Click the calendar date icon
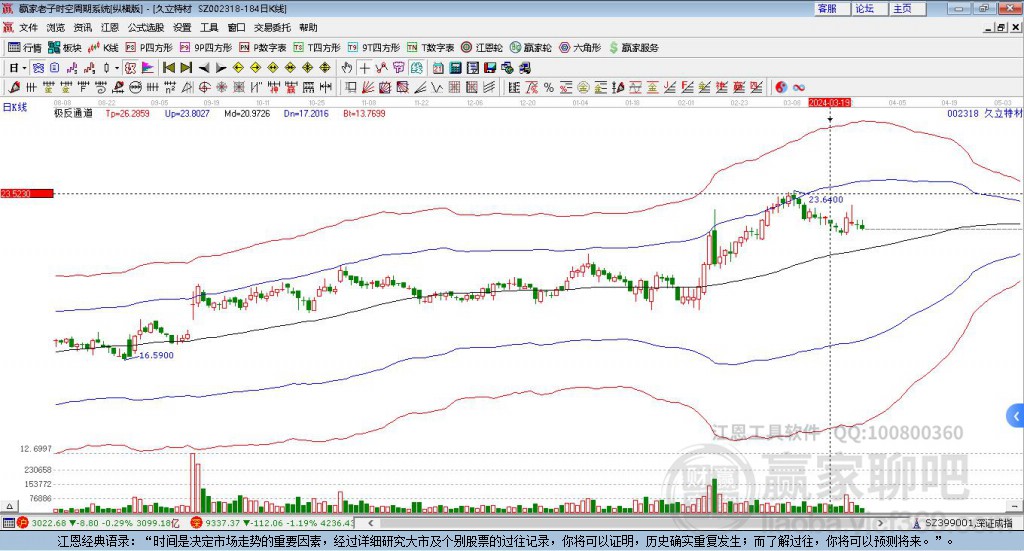The height and width of the screenshot is (551, 1024). point(438,68)
